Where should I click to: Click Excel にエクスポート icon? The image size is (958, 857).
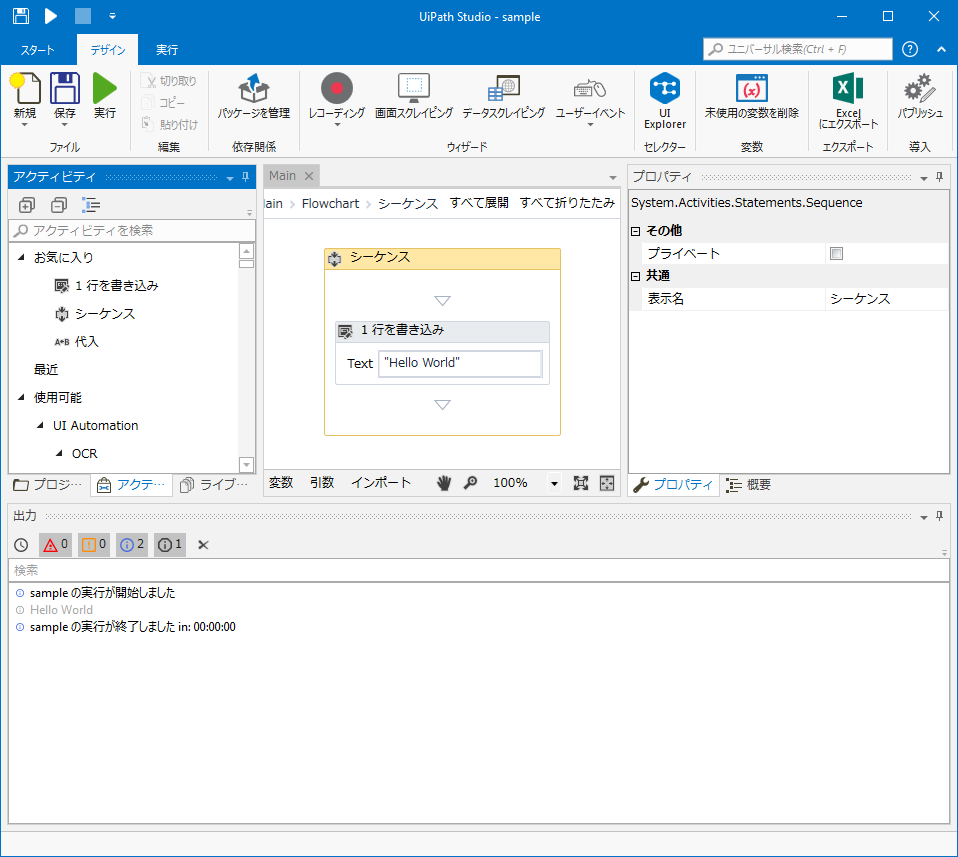click(848, 89)
